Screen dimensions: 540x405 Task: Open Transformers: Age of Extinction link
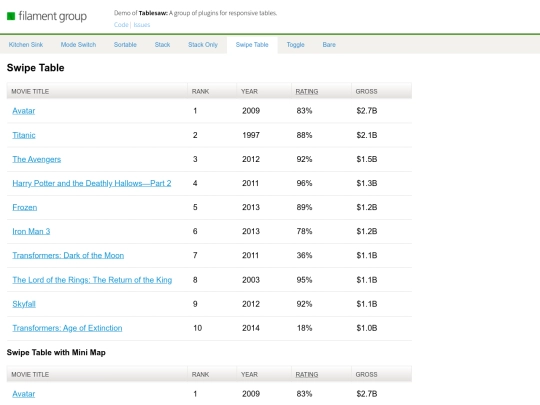pos(67,328)
